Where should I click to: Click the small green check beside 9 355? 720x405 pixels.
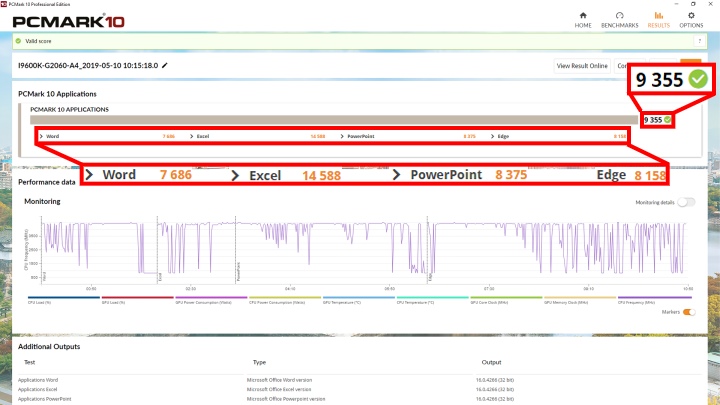[x=668, y=119]
